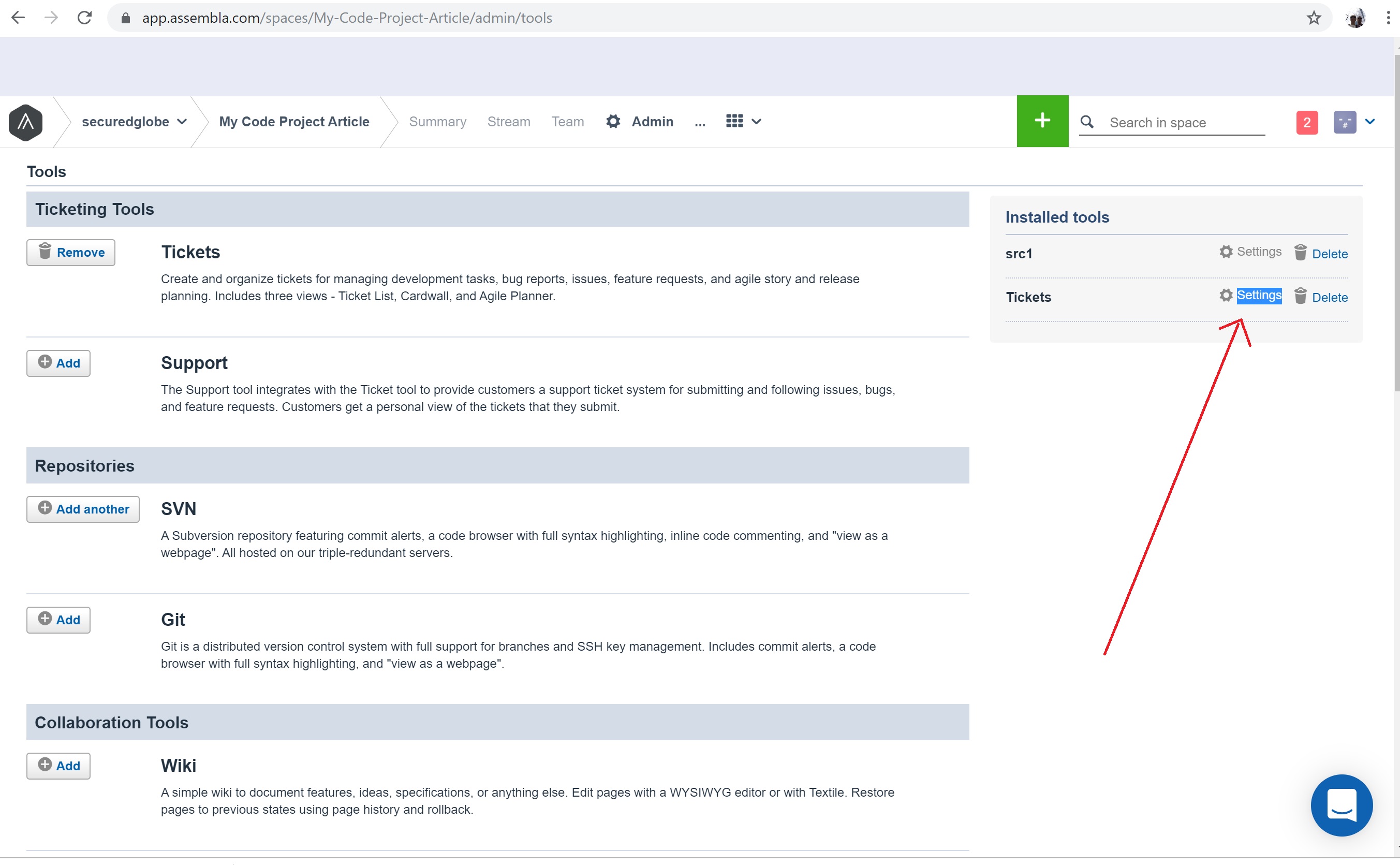The image size is (1400, 865).
Task: Go back with browser back arrow
Action: coord(18,18)
